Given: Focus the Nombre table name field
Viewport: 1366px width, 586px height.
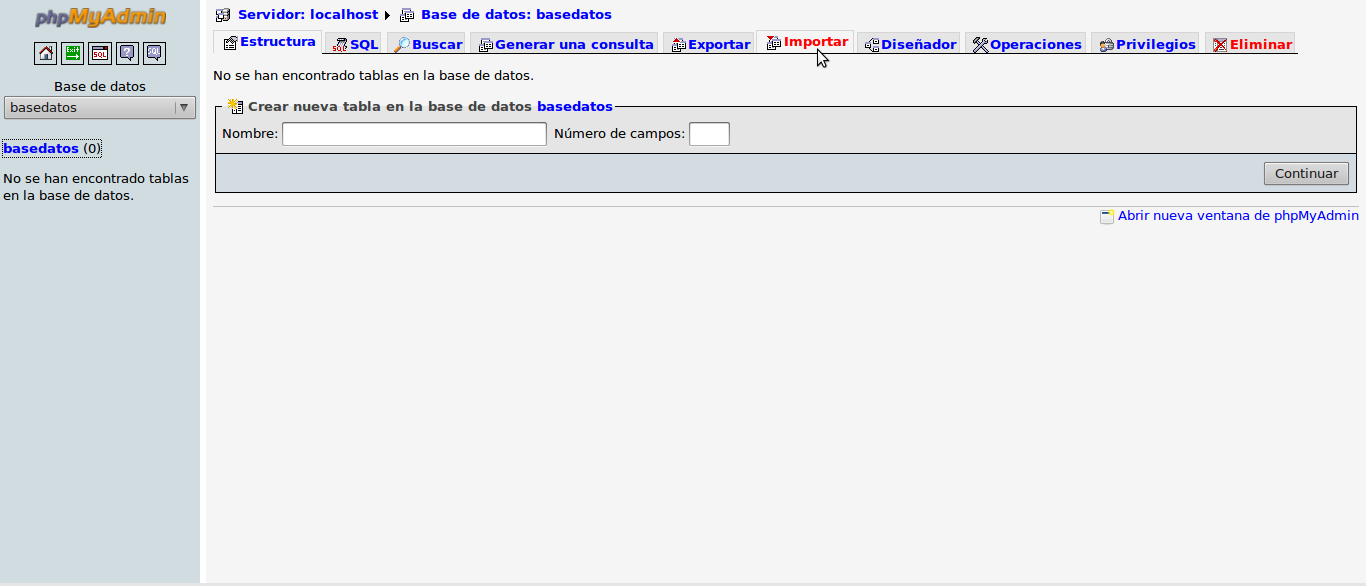Looking at the screenshot, I should pyautogui.click(x=414, y=134).
